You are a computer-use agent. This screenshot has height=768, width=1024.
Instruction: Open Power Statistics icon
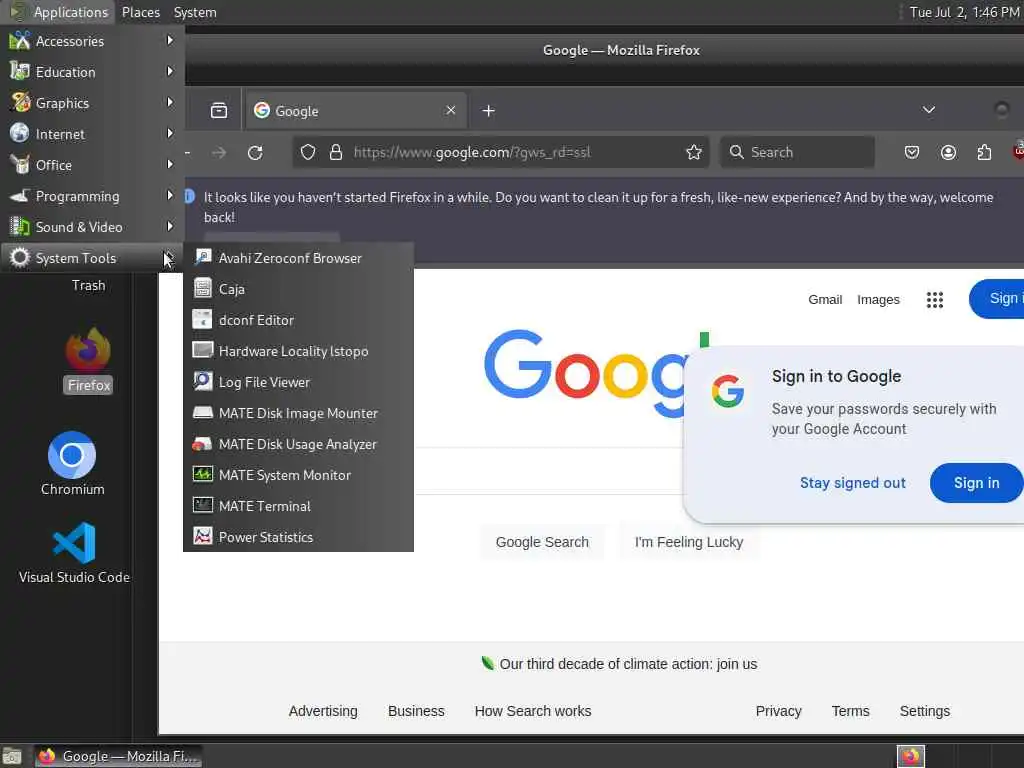point(202,536)
